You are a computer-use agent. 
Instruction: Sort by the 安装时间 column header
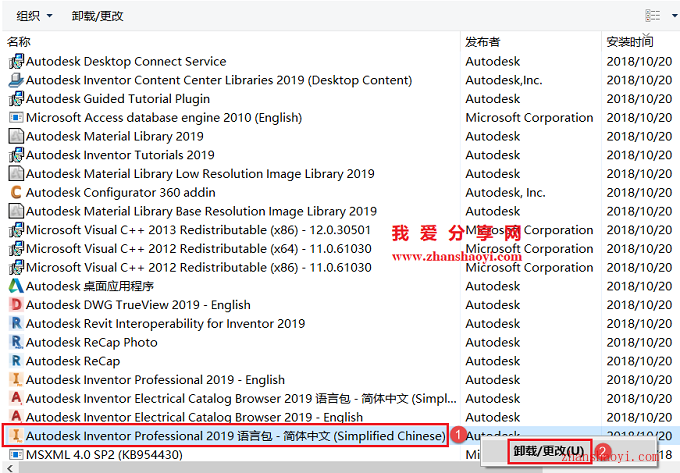click(630, 42)
